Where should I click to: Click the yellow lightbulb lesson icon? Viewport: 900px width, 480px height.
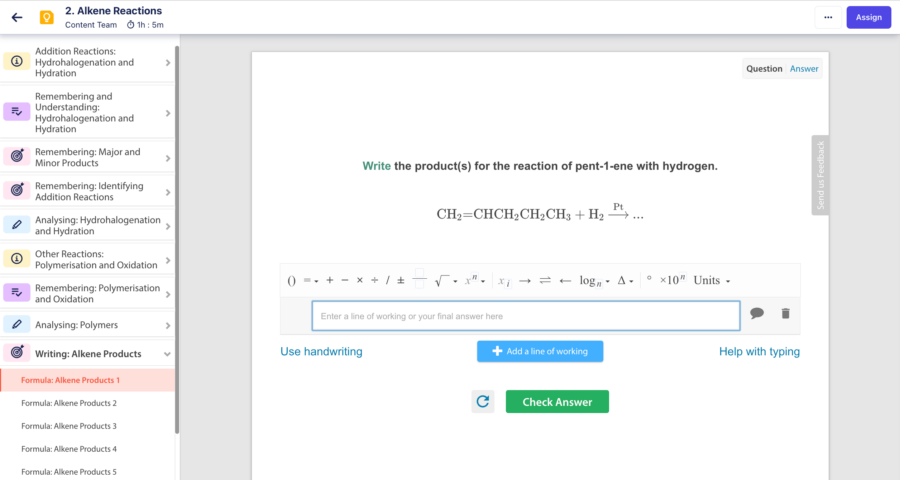click(46, 17)
